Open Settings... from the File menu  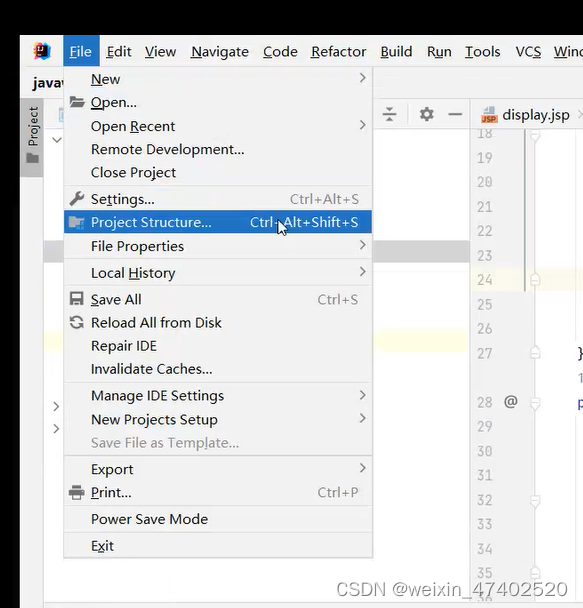(218, 199)
